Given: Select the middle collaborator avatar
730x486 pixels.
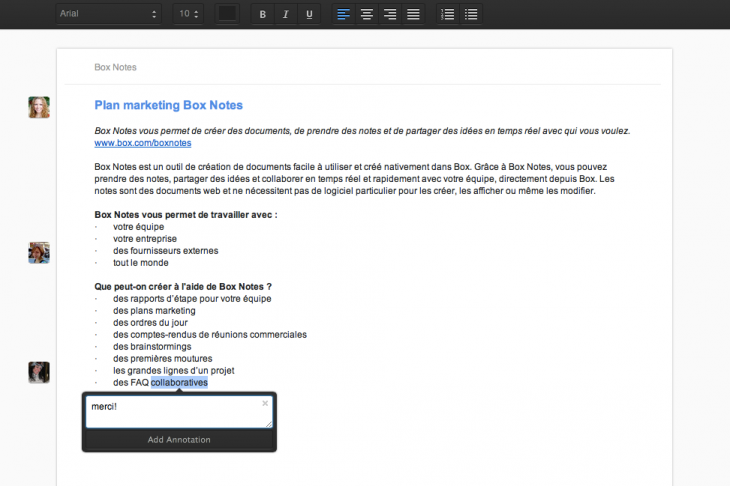Looking at the screenshot, I should coord(39,252).
